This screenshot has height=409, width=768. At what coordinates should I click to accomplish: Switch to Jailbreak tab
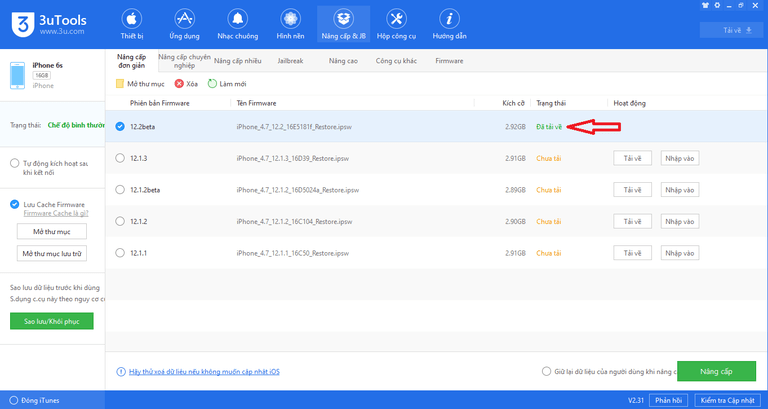pos(290,61)
